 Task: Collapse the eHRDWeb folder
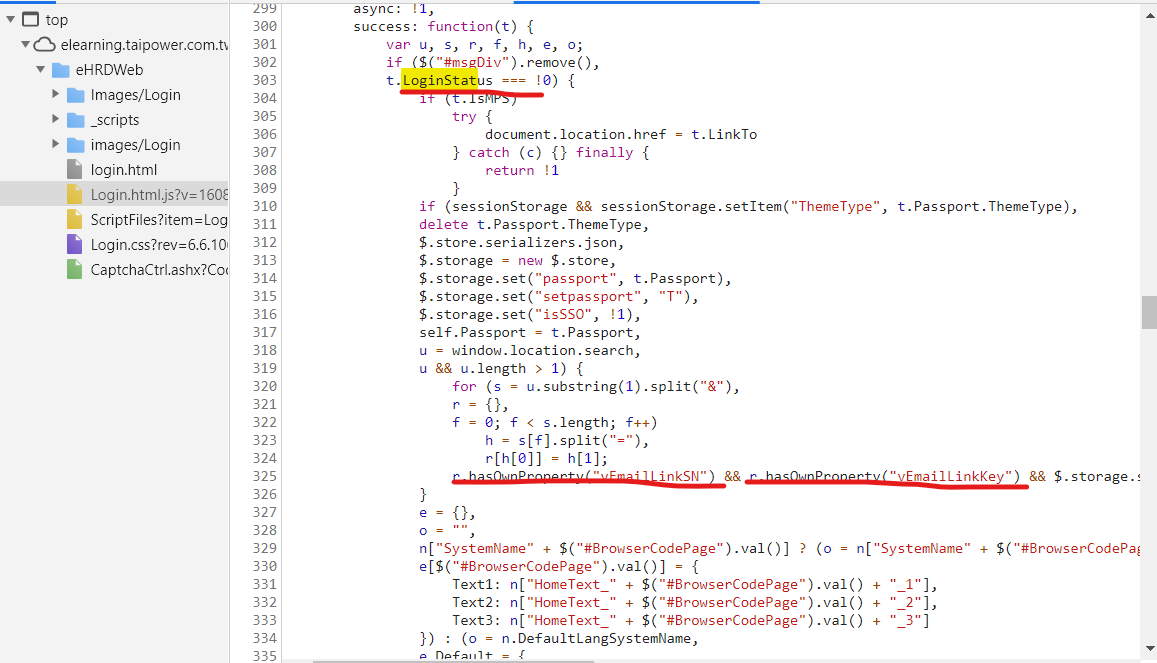(40, 69)
